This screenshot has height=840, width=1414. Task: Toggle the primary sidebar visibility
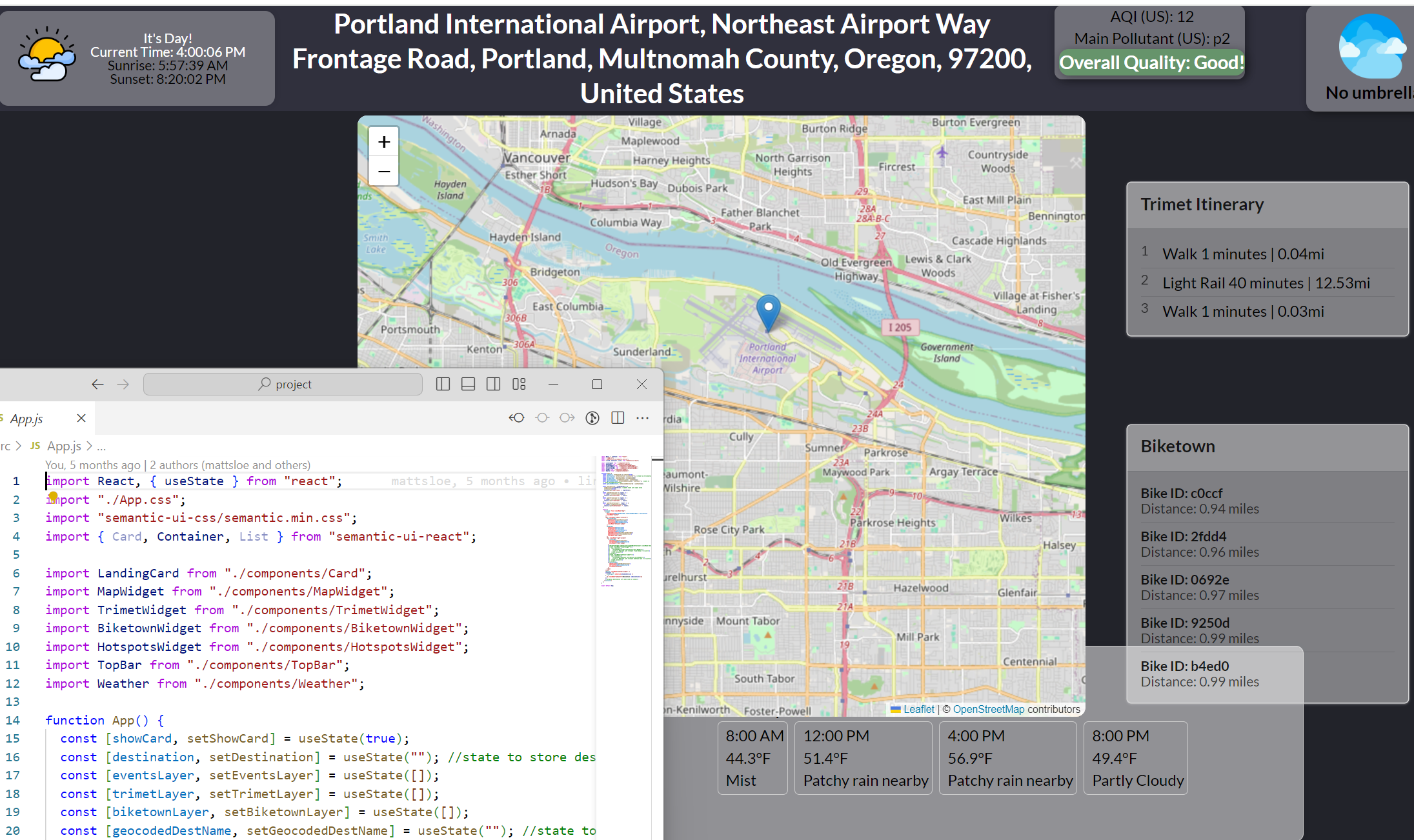point(443,385)
